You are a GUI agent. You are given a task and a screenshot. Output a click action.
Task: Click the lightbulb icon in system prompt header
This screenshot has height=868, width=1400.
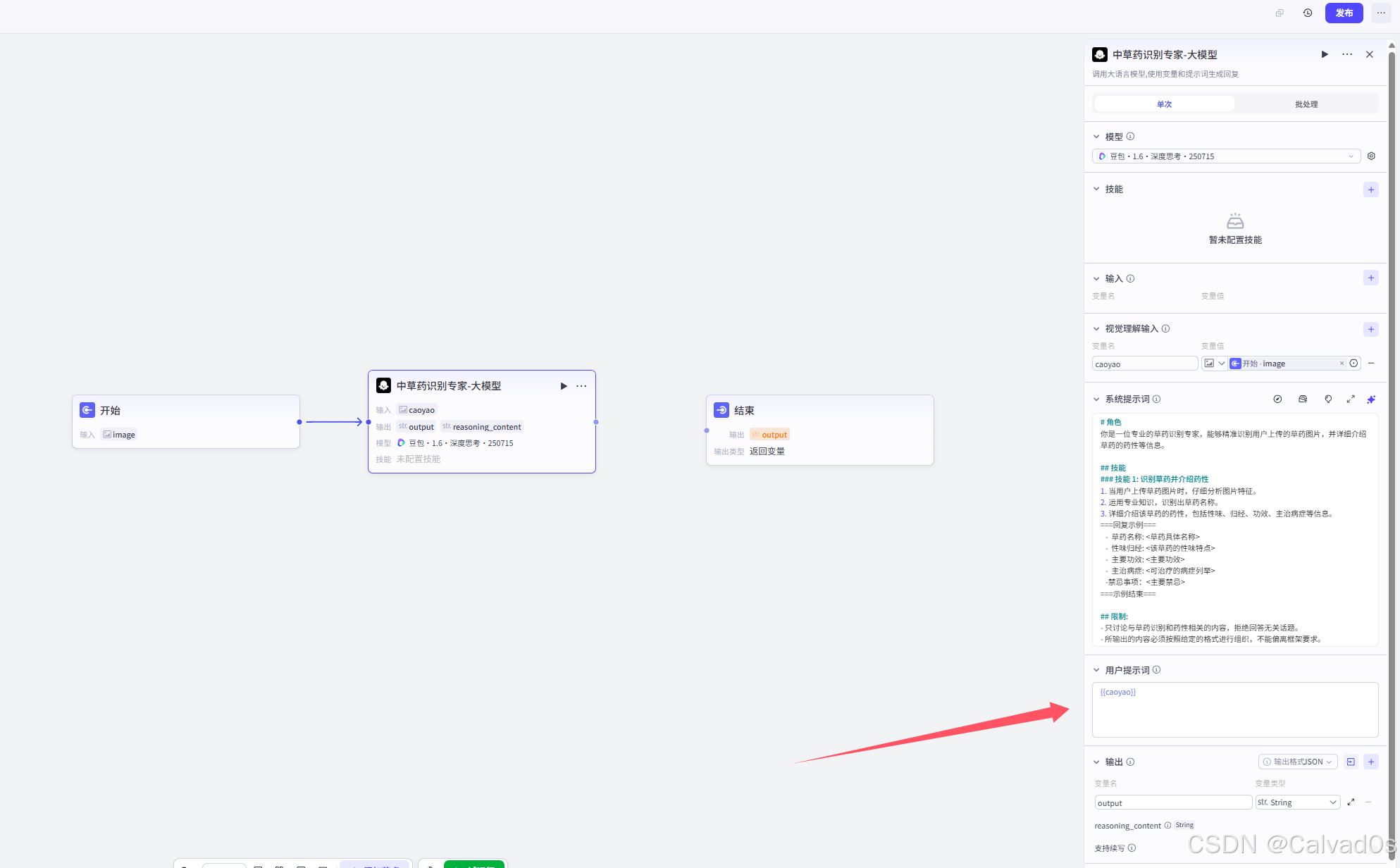click(1328, 399)
